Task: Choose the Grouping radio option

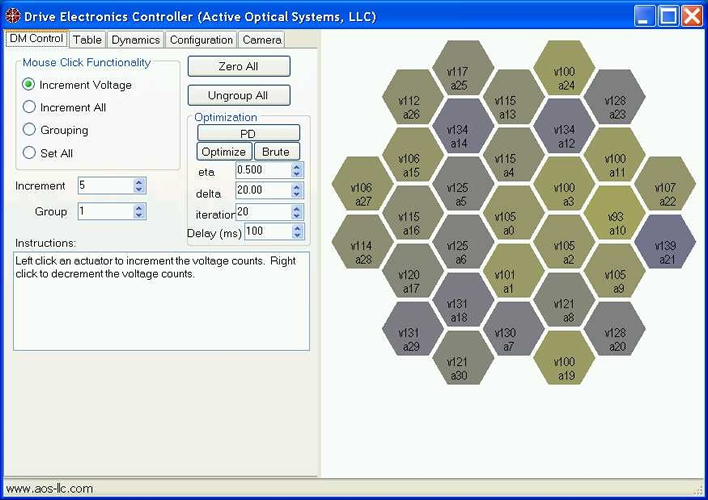Action: click(29, 130)
